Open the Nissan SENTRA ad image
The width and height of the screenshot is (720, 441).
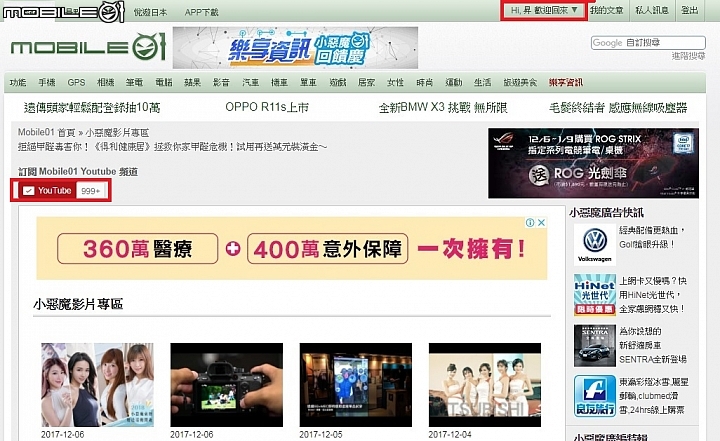pyautogui.click(x=594, y=345)
